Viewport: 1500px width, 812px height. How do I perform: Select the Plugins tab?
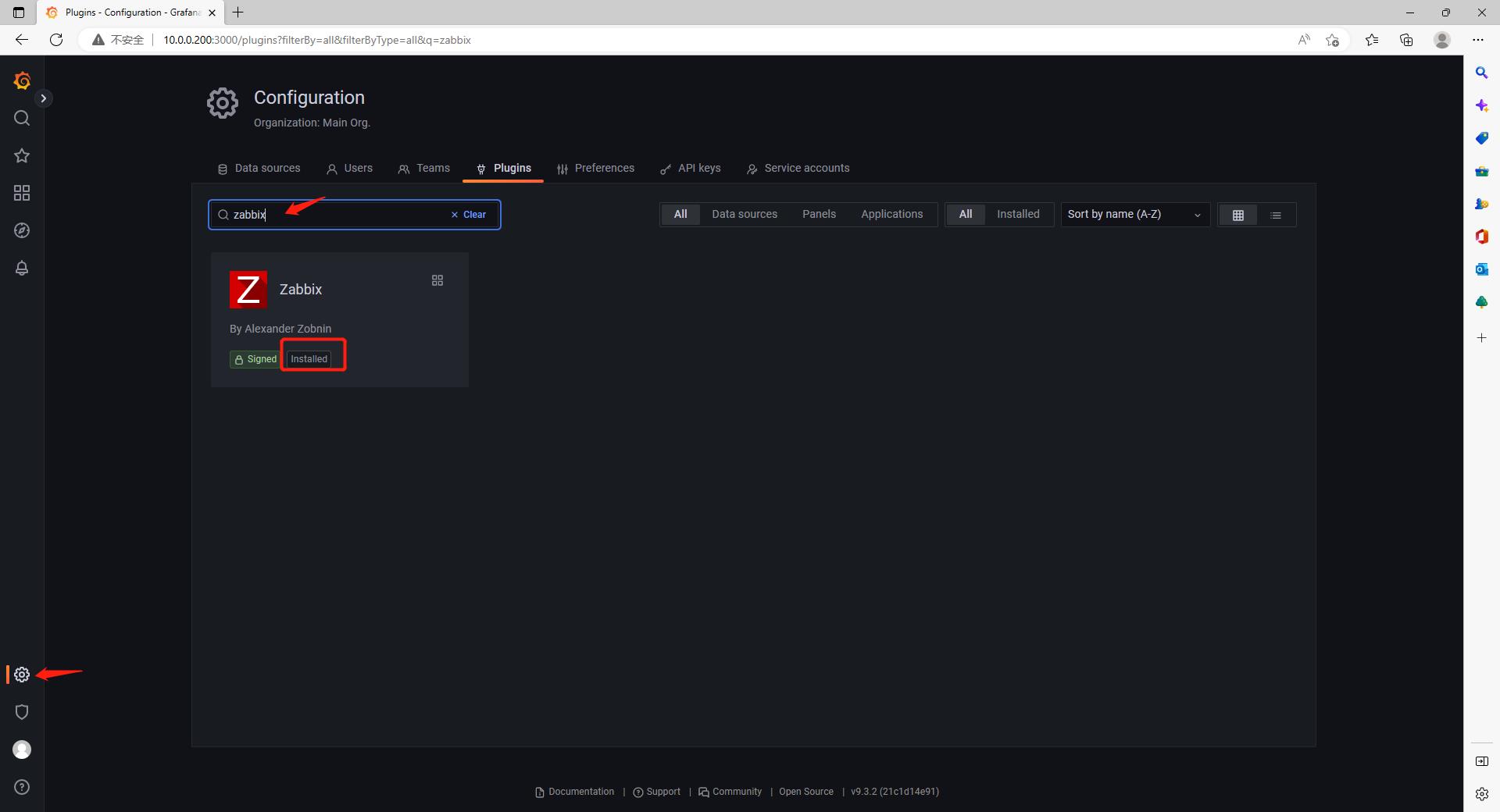503,168
